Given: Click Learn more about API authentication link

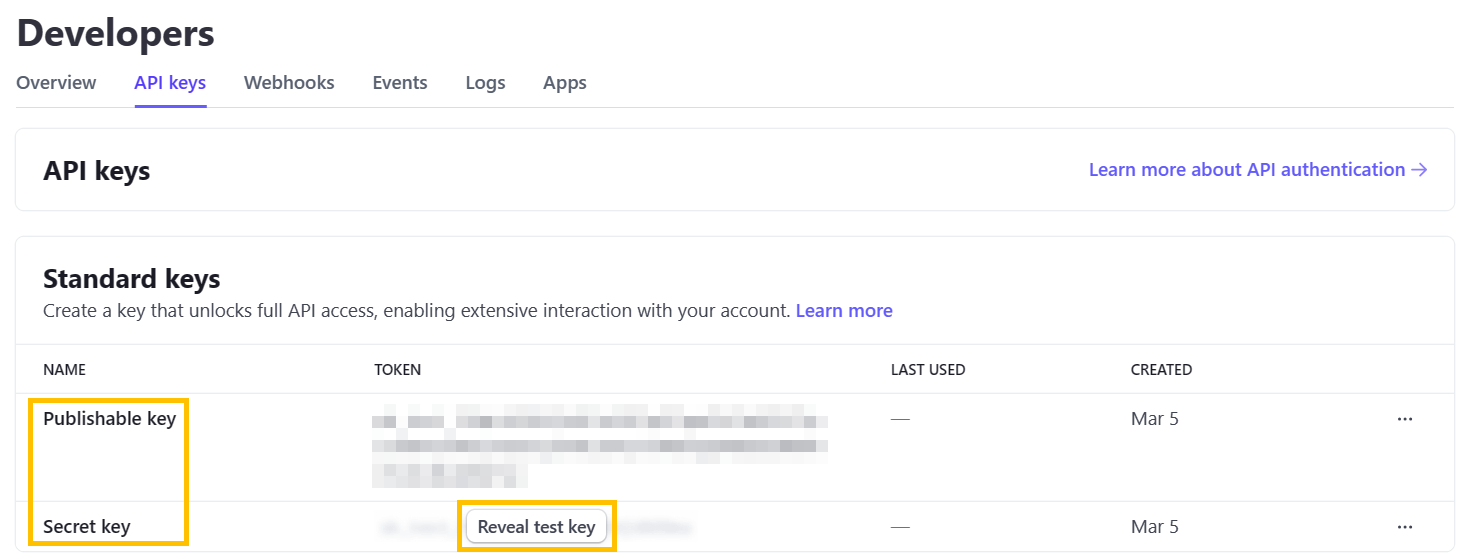Looking at the screenshot, I should 1257,170.
